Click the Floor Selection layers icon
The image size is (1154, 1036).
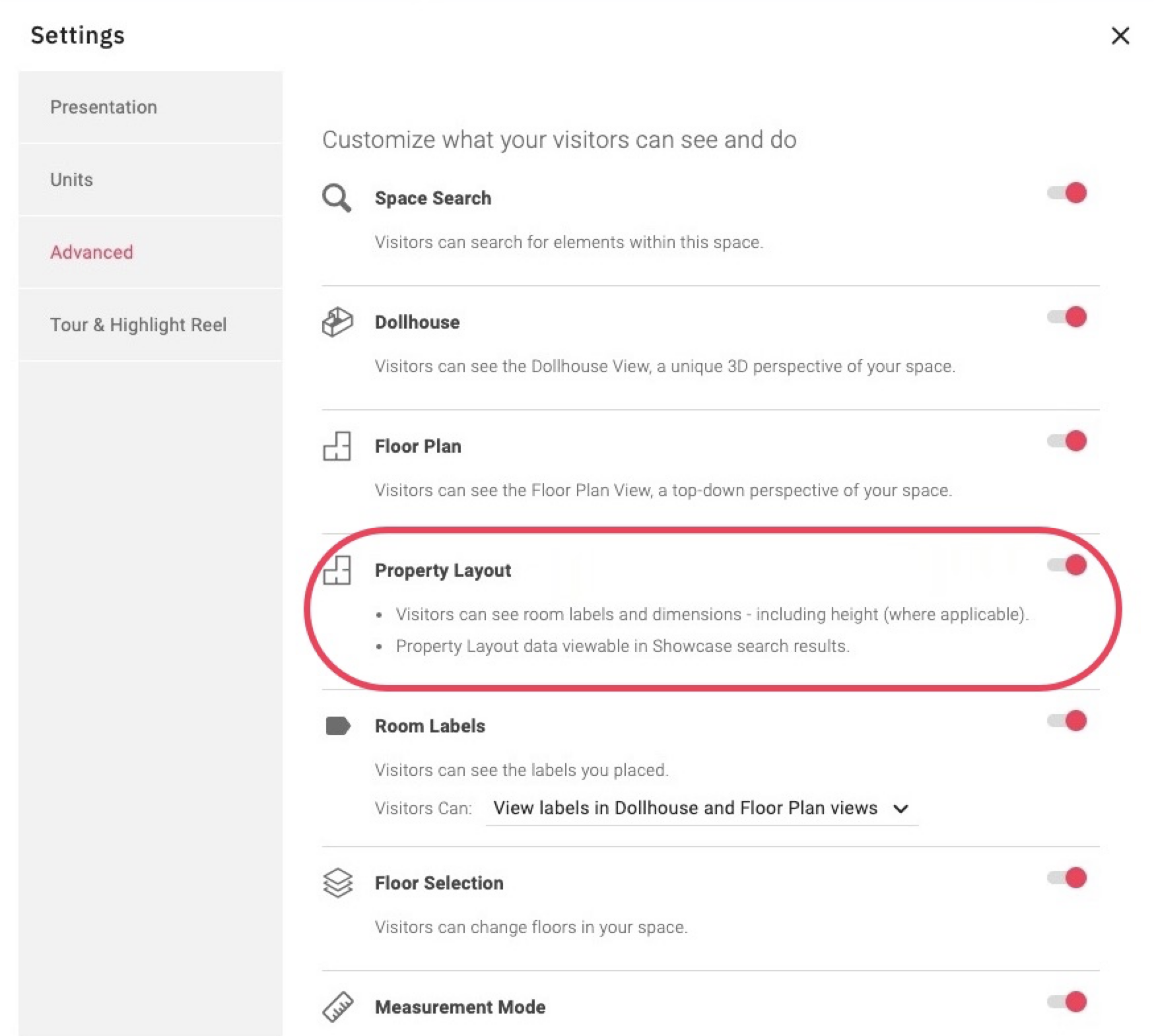(x=338, y=882)
